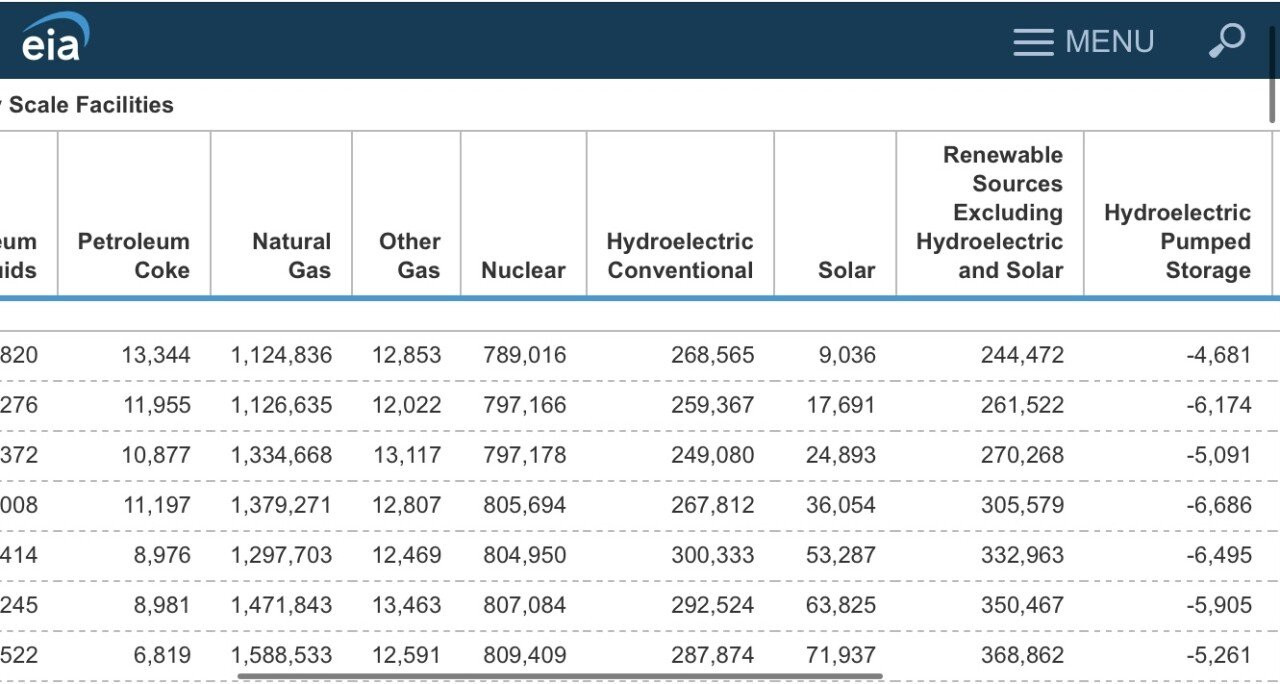1280x684 pixels.
Task: Select the Nuclear column header
Action: [523, 270]
